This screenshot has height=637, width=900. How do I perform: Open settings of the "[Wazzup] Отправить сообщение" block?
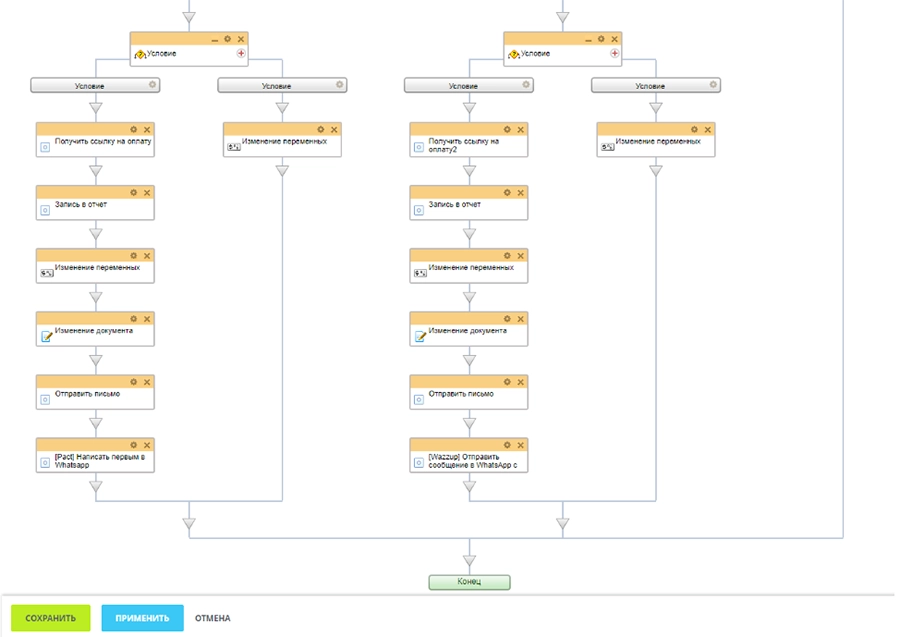507,444
